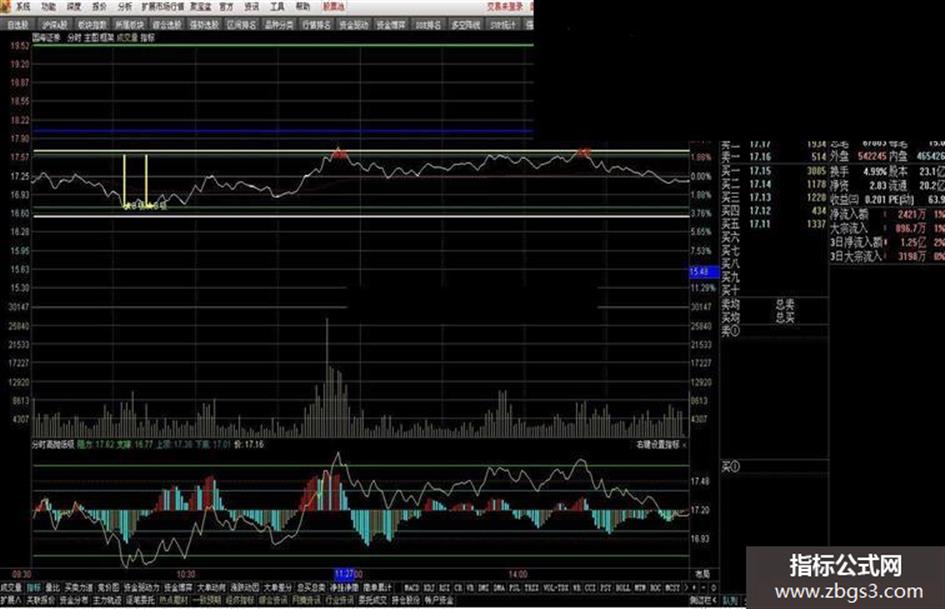Open the 系统 menu

pos(24,7)
